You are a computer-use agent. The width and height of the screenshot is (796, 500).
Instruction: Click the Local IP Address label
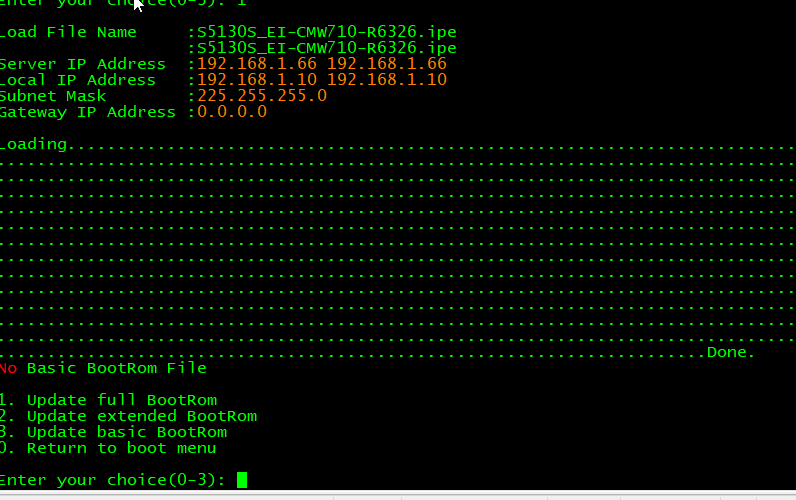[78, 80]
